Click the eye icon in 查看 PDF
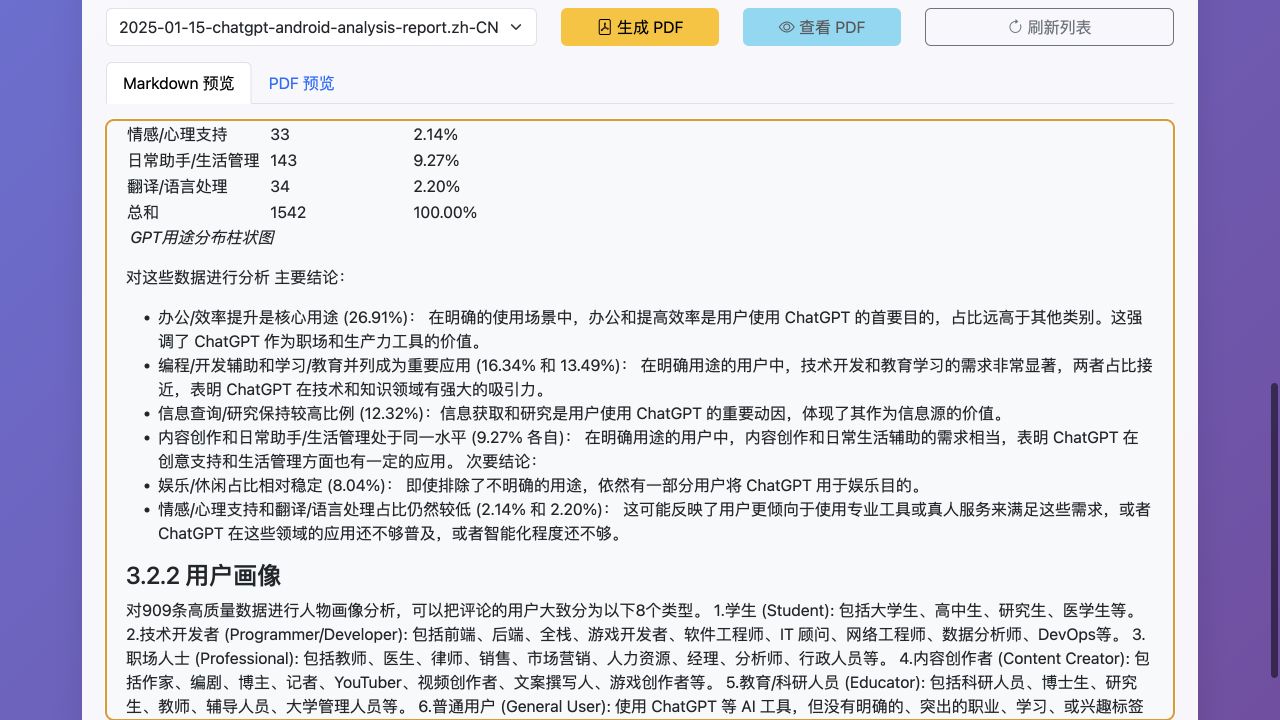 coord(786,28)
